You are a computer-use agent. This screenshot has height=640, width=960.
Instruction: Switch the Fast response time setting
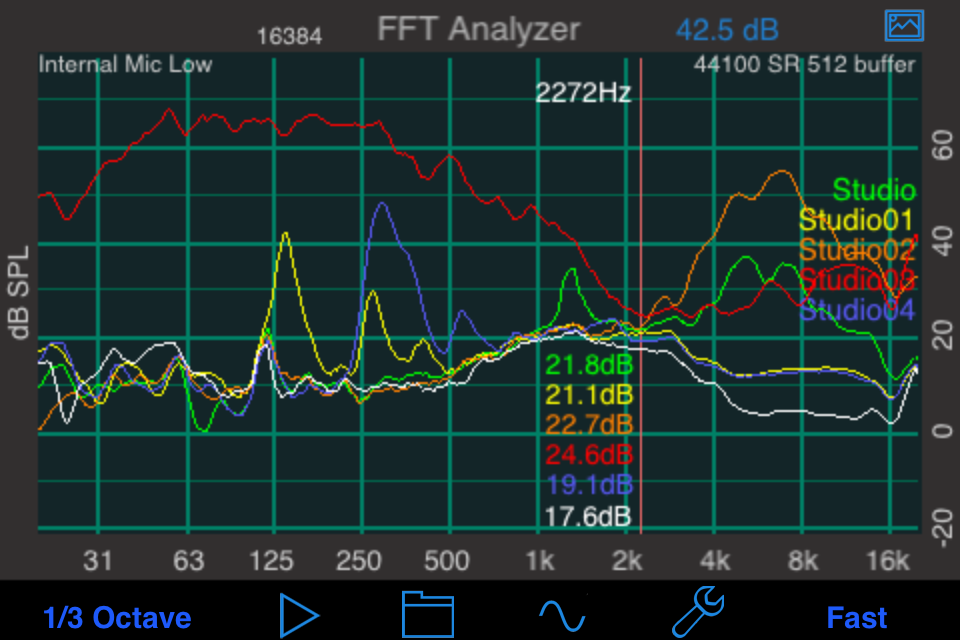(857, 617)
